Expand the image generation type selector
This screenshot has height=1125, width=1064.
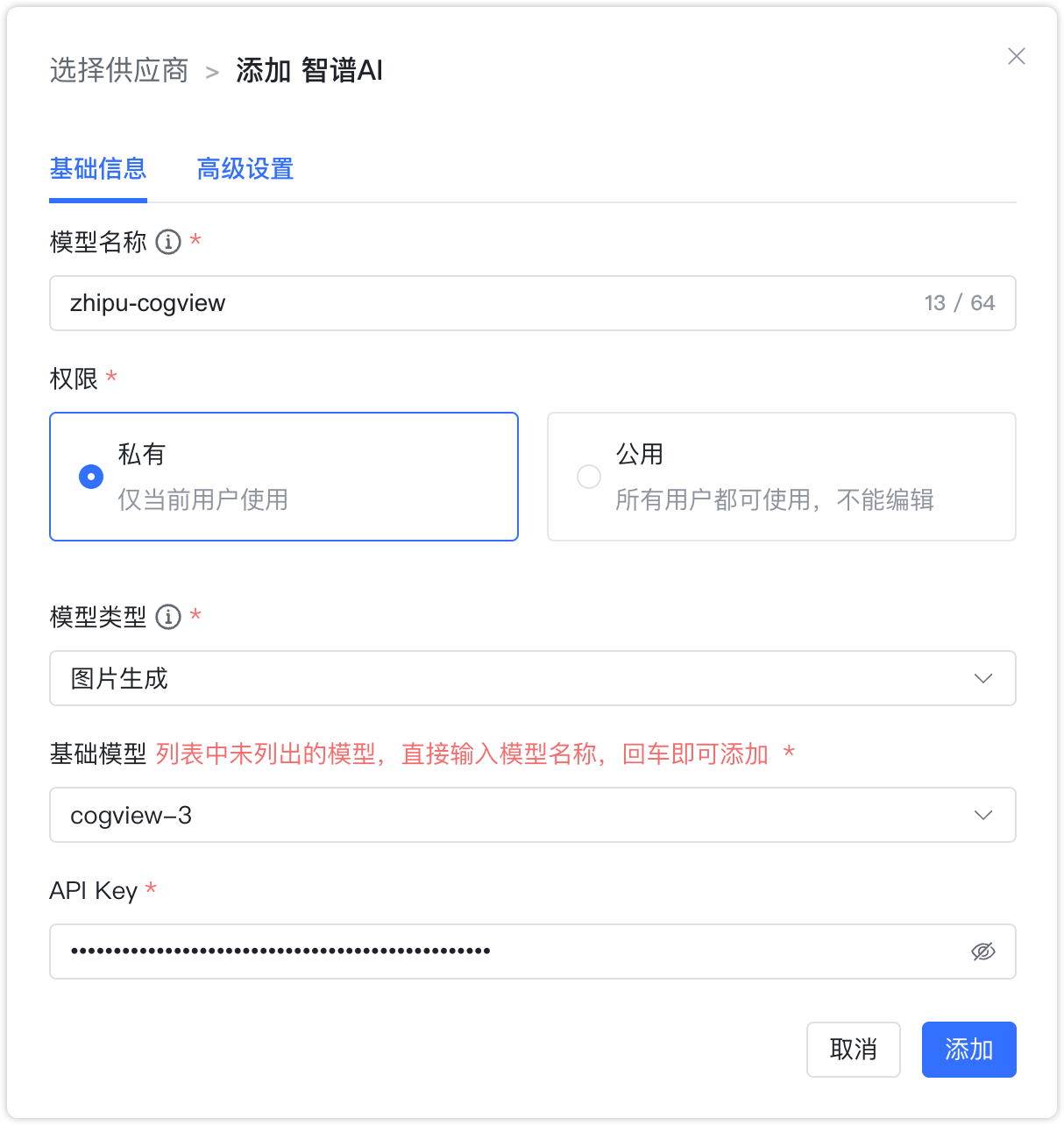[533, 677]
